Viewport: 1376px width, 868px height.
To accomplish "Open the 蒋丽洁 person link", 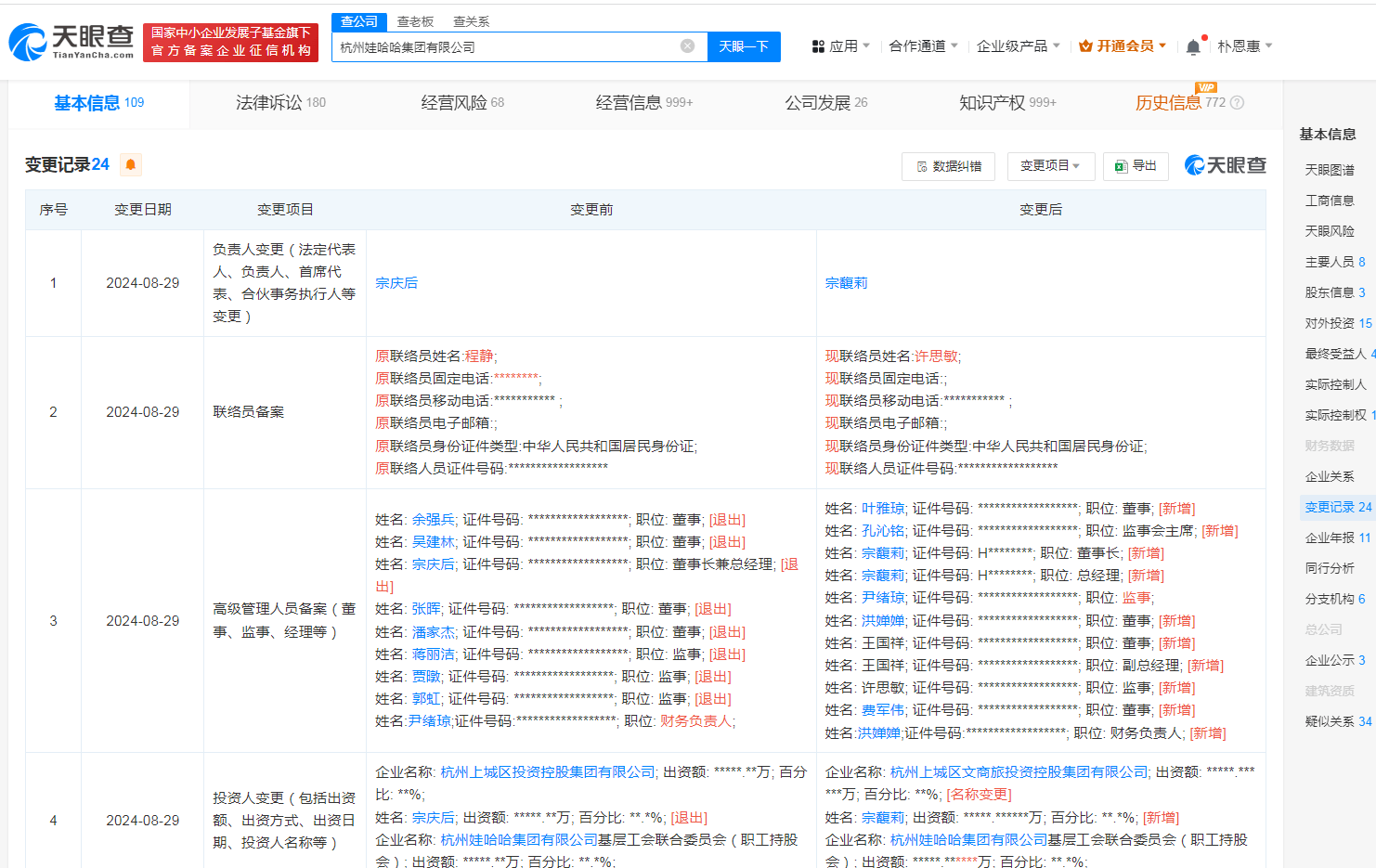I will click(434, 654).
